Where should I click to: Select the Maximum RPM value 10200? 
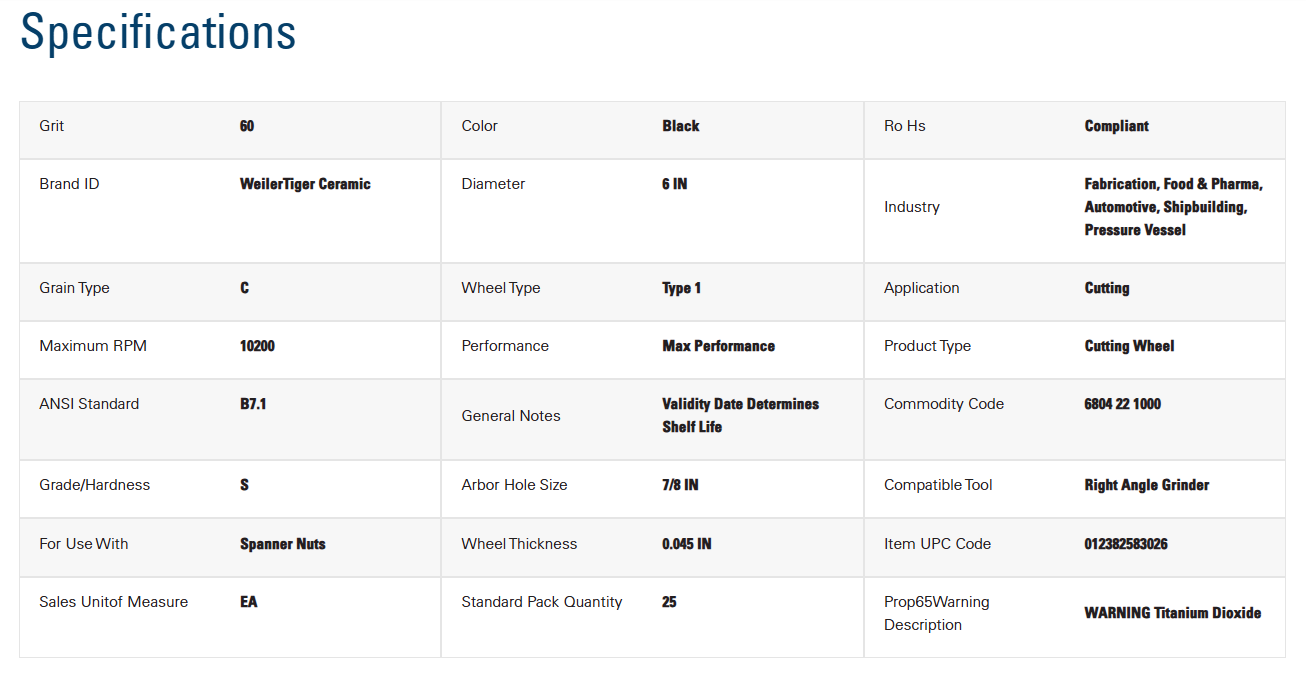pos(257,346)
